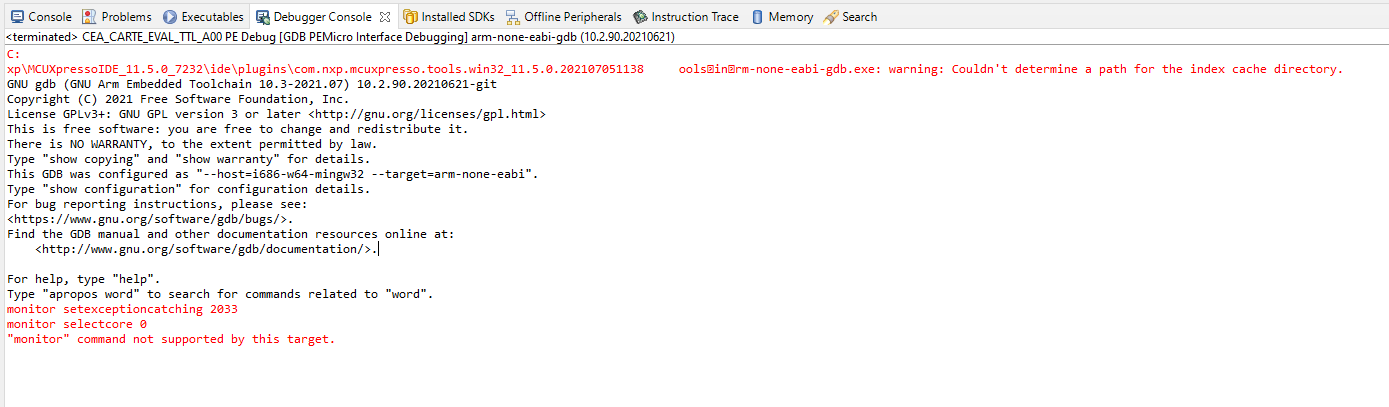The height and width of the screenshot is (407, 1389).
Task: Click the Offline Peripherals icon
Action: 513,17
